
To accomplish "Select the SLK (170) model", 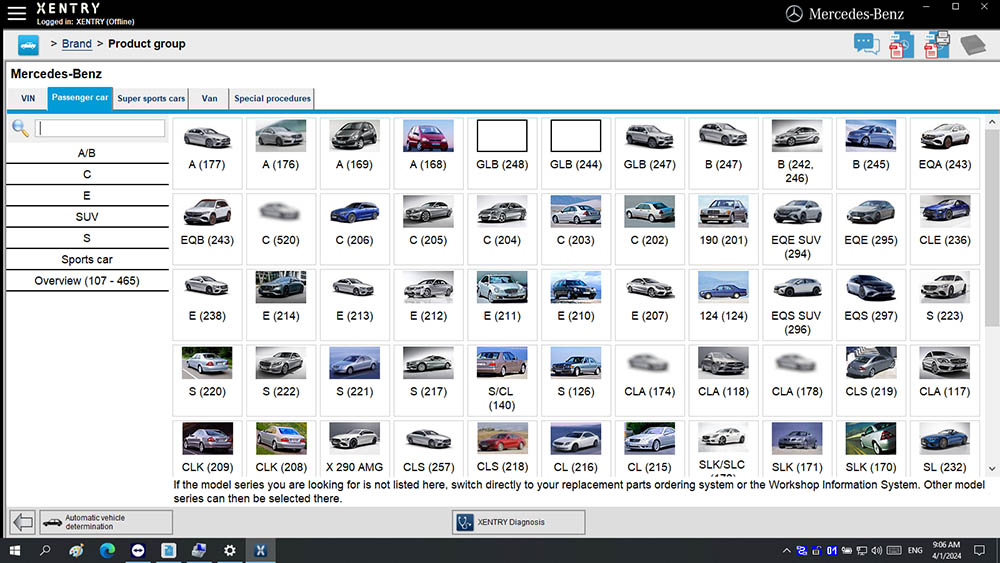I will [x=871, y=448].
